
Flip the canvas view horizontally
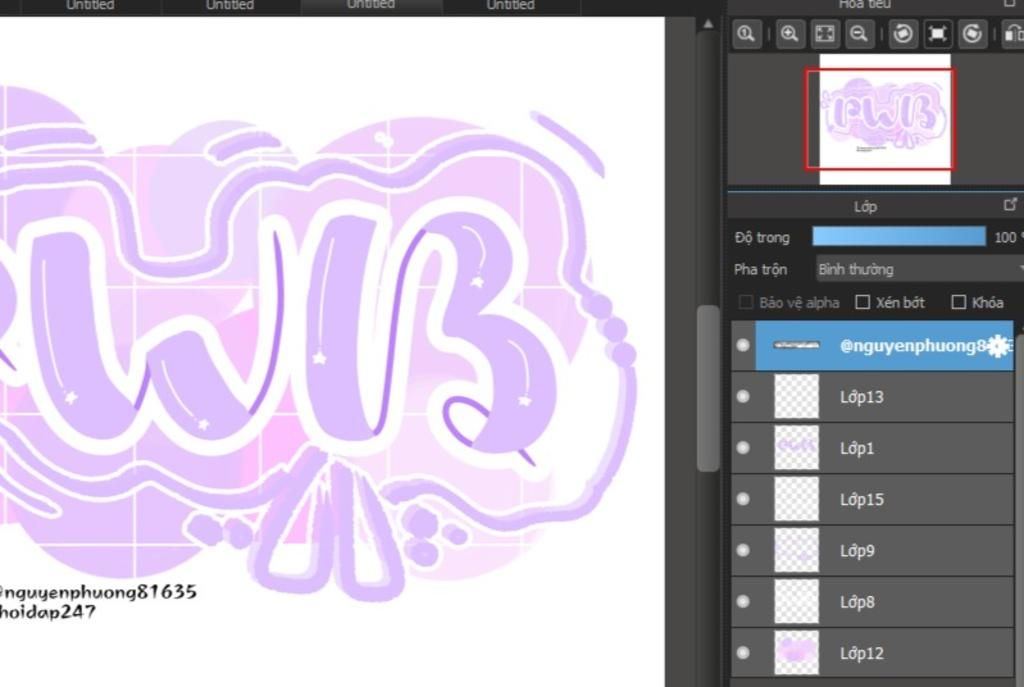(x=1013, y=33)
